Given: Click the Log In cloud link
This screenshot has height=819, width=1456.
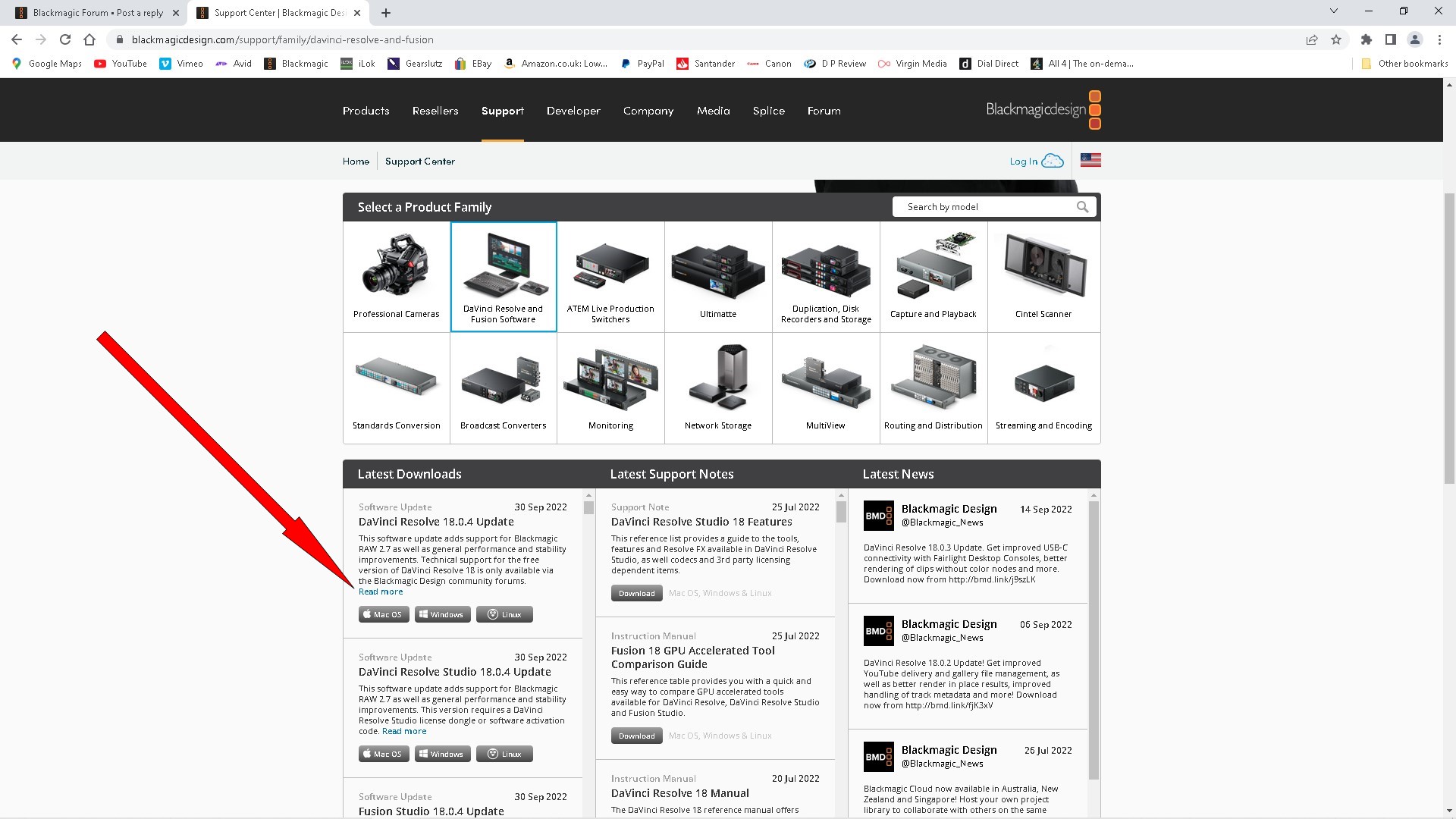Looking at the screenshot, I should (x=1037, y=161).
